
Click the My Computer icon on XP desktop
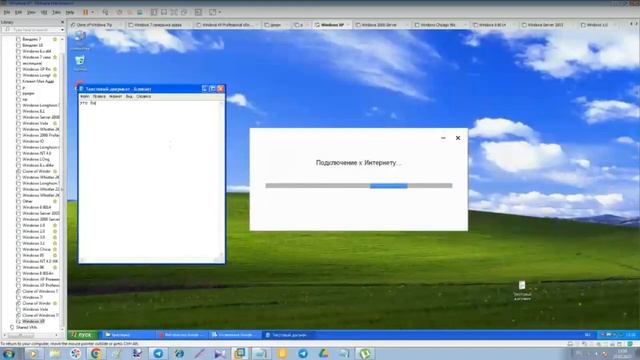(x=80, y=40)
